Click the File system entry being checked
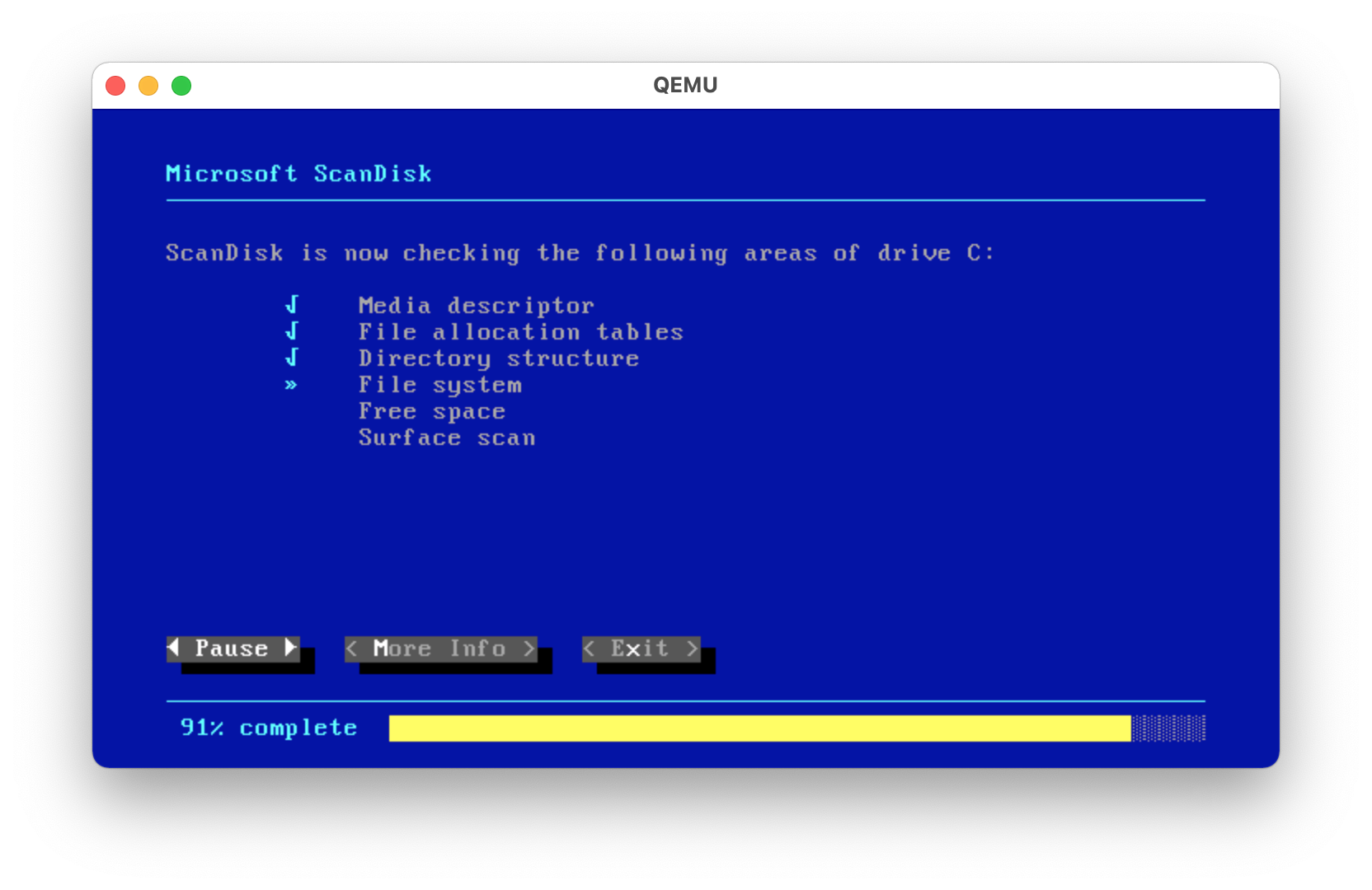This screenshot has height=890, width=1372. pyautogui.click(x=439, y=385)
